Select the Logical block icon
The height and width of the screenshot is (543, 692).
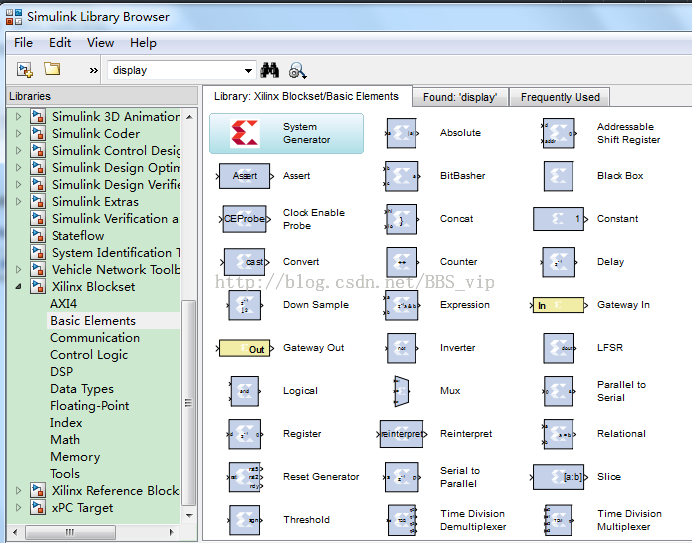244,391
